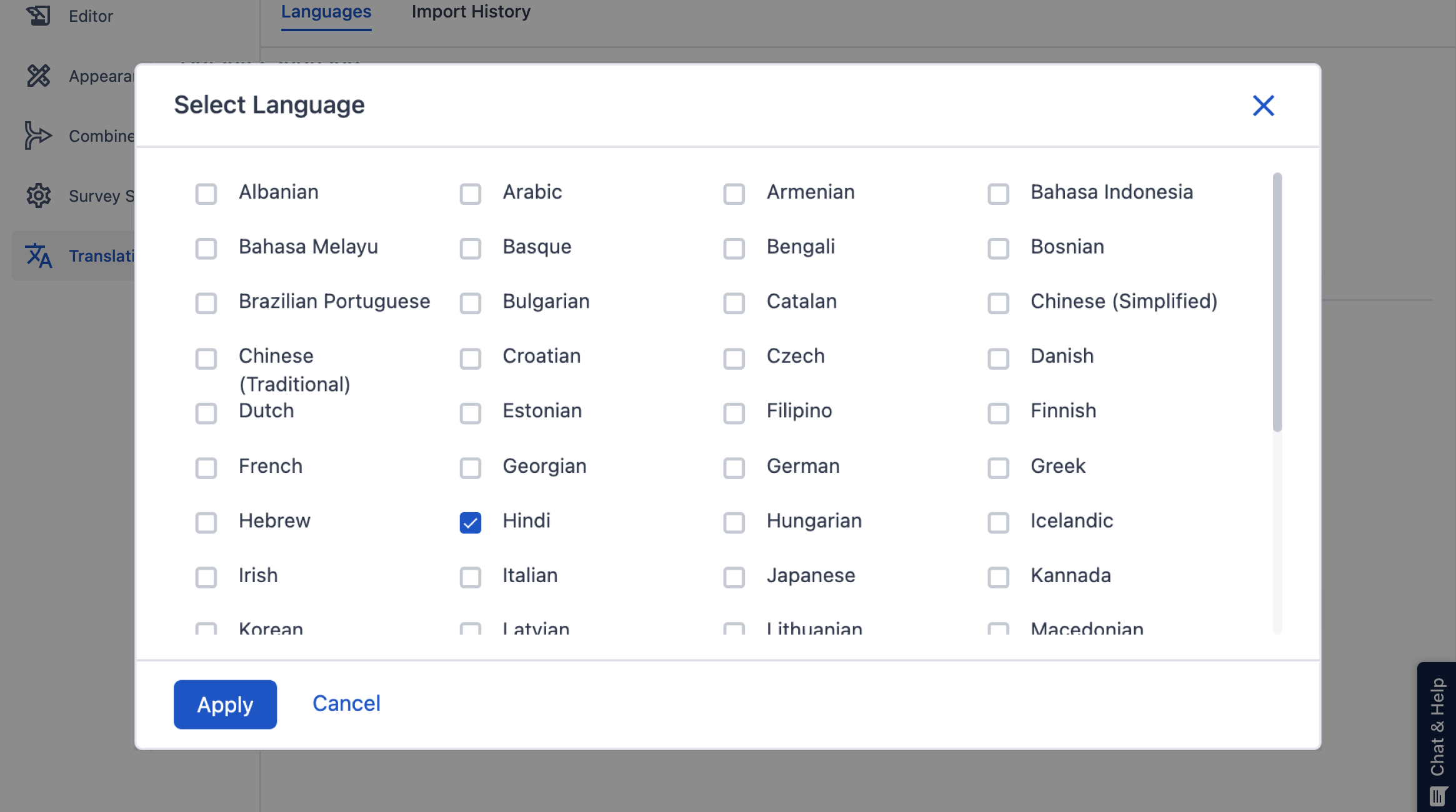Open Combine from the sidebar
Screen dimensions: 1456x812
click(102, 136)
